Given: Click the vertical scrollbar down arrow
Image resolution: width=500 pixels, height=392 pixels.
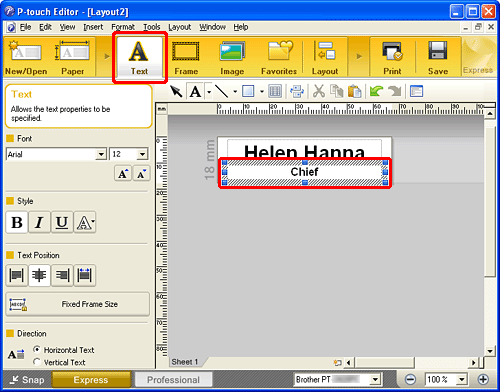Looking at the screenshot, I should tap(490, 351).
